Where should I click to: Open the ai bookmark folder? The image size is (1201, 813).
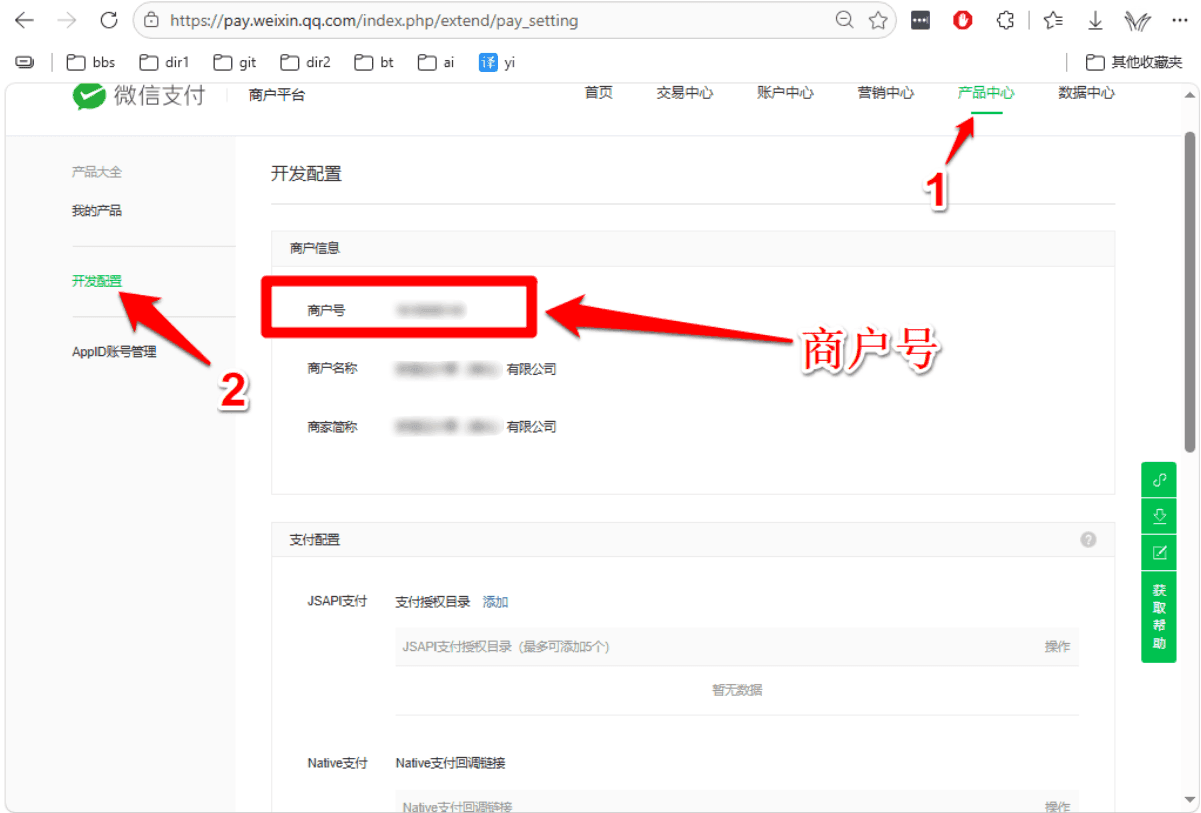pos(437,62)
